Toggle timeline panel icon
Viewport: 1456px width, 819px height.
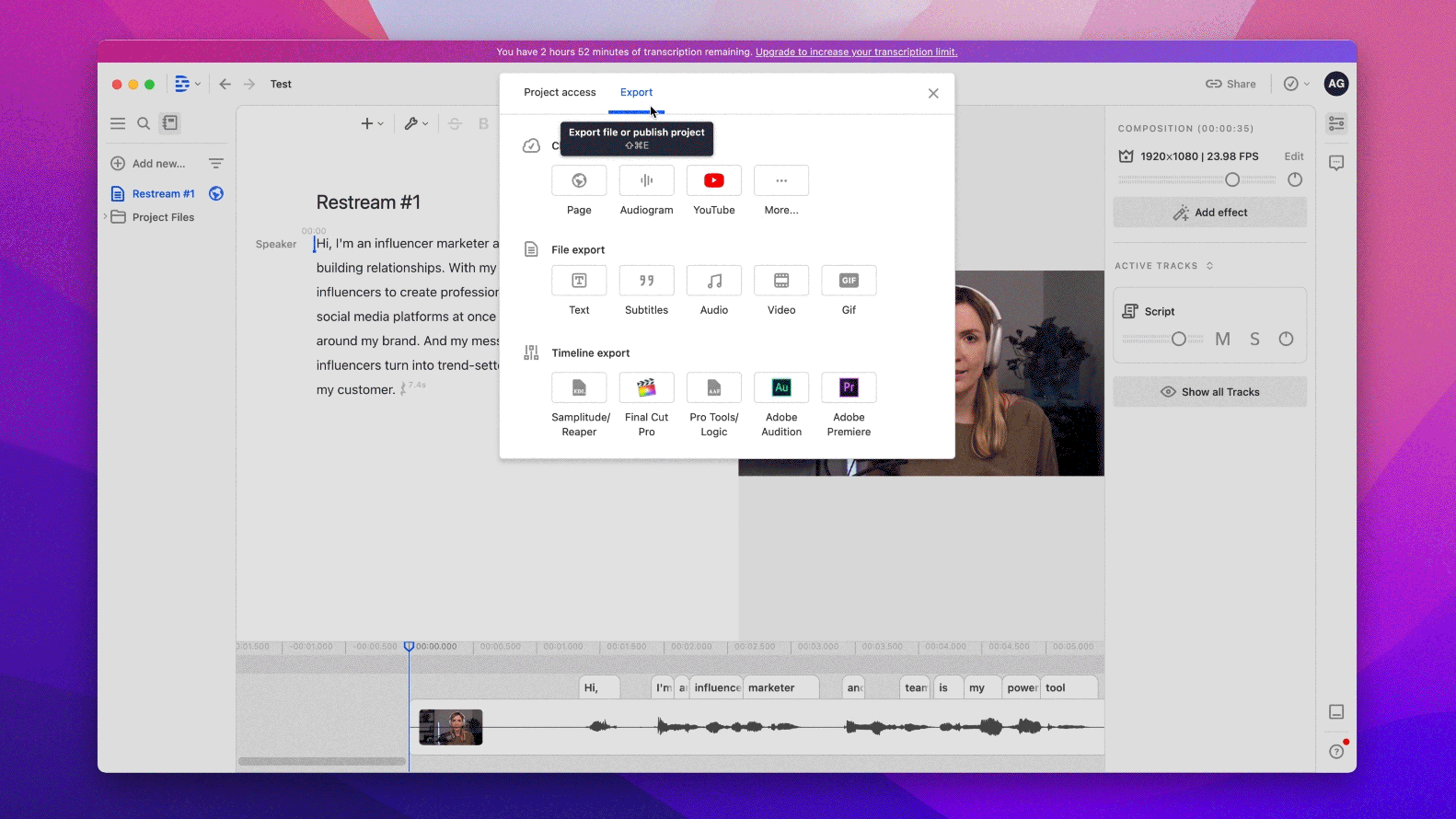point(1336,712)
